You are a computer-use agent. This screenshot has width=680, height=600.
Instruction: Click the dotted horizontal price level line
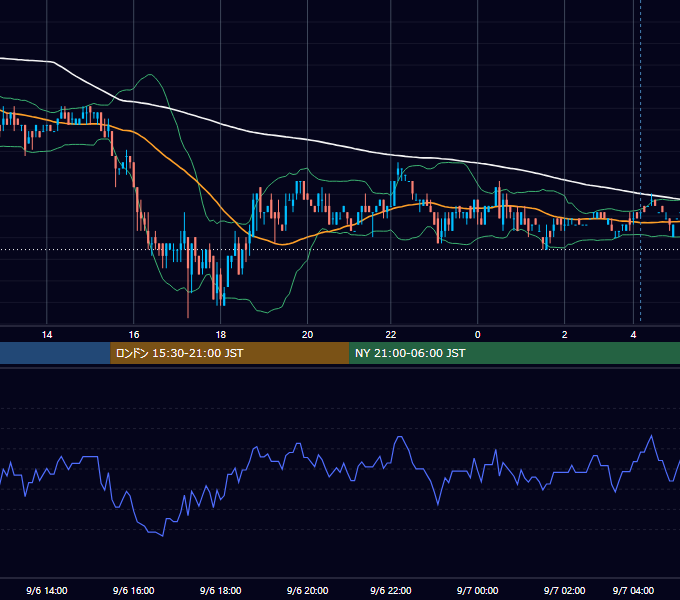pos(340,249)
